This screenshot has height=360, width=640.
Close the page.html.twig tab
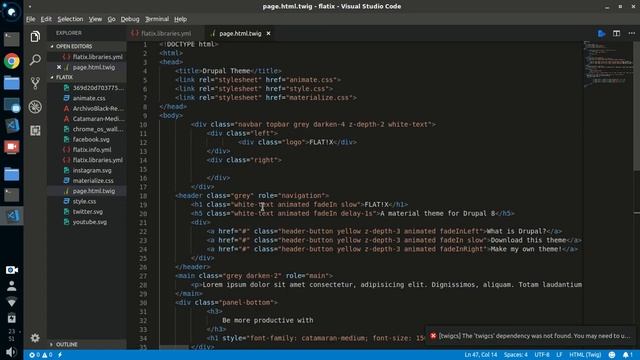click(268, 33)
